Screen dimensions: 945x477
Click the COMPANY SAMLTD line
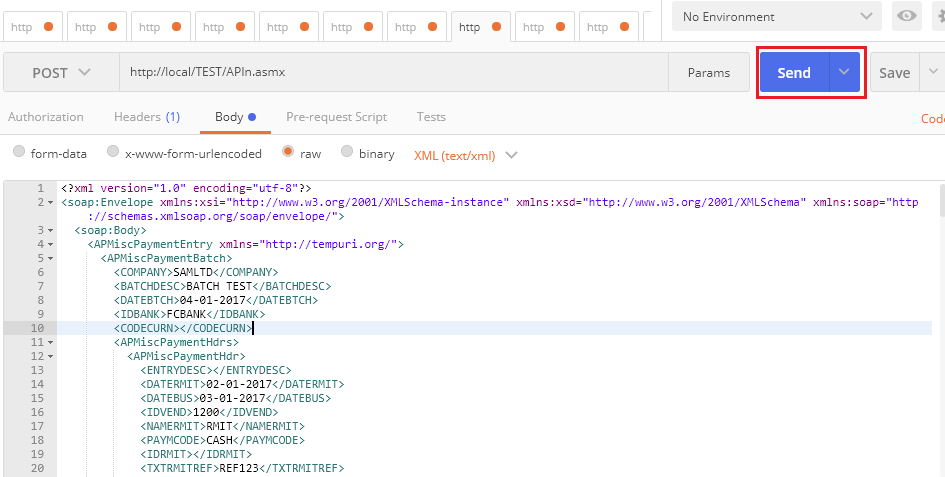[196, 272]
